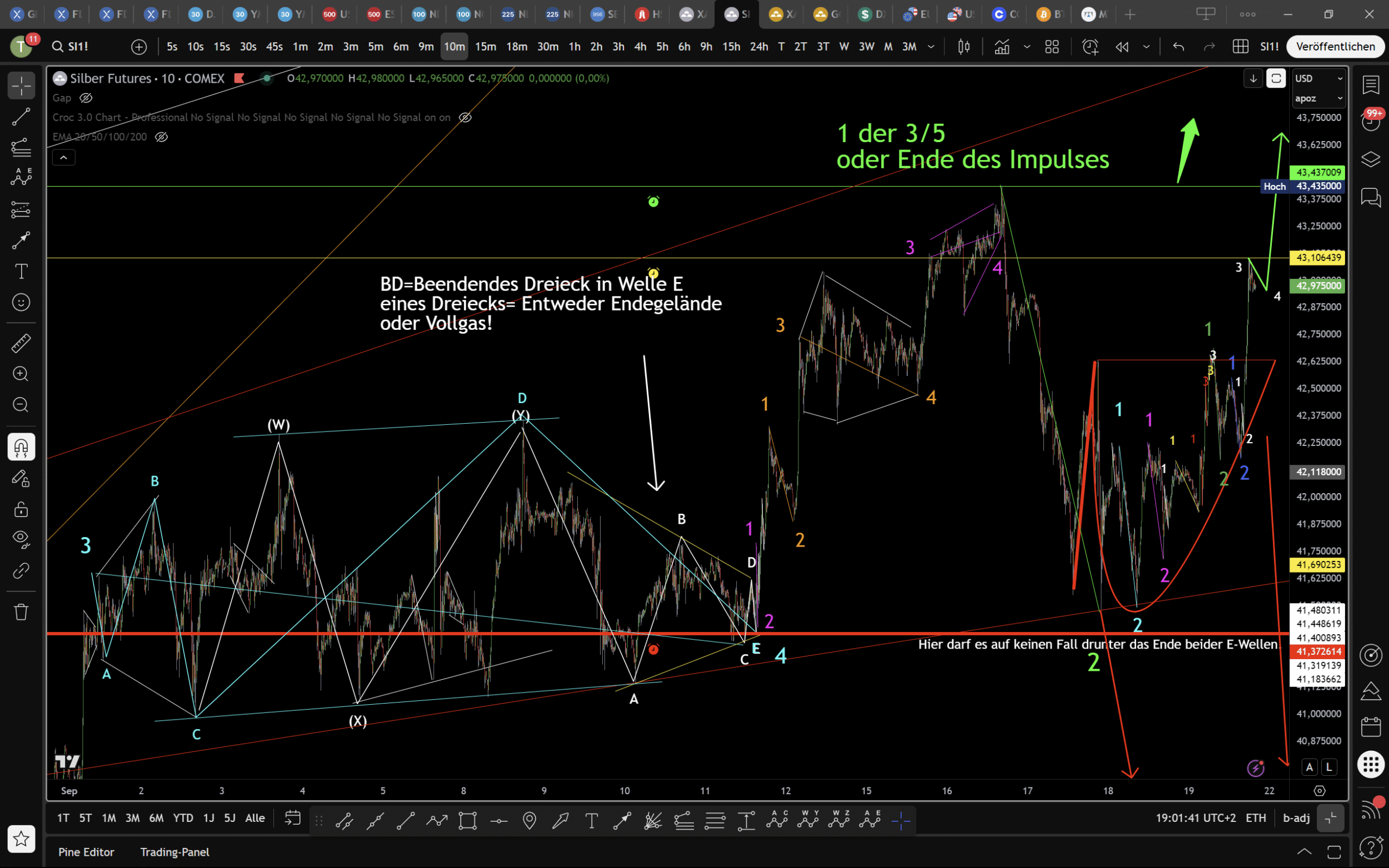Open the Pine Editor tab
This screenshot has height=868, width=1389.
point(86,852)
